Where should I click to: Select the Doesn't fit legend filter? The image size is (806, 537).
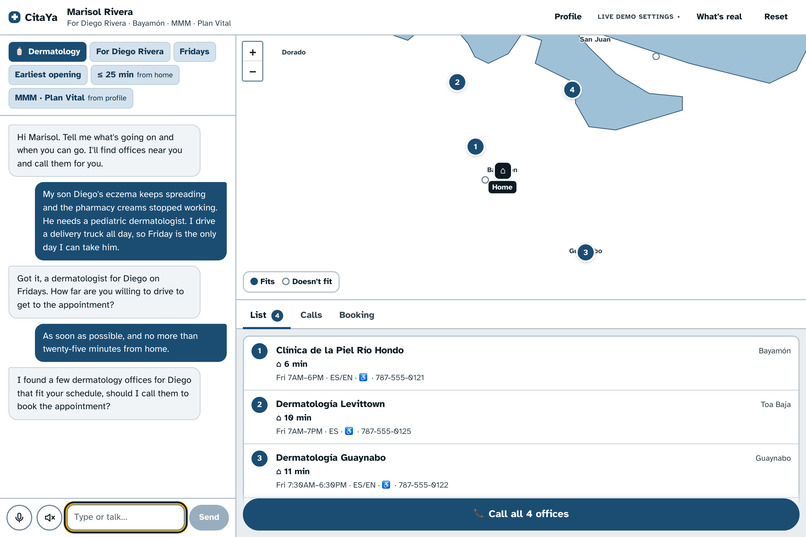point(307,282)
